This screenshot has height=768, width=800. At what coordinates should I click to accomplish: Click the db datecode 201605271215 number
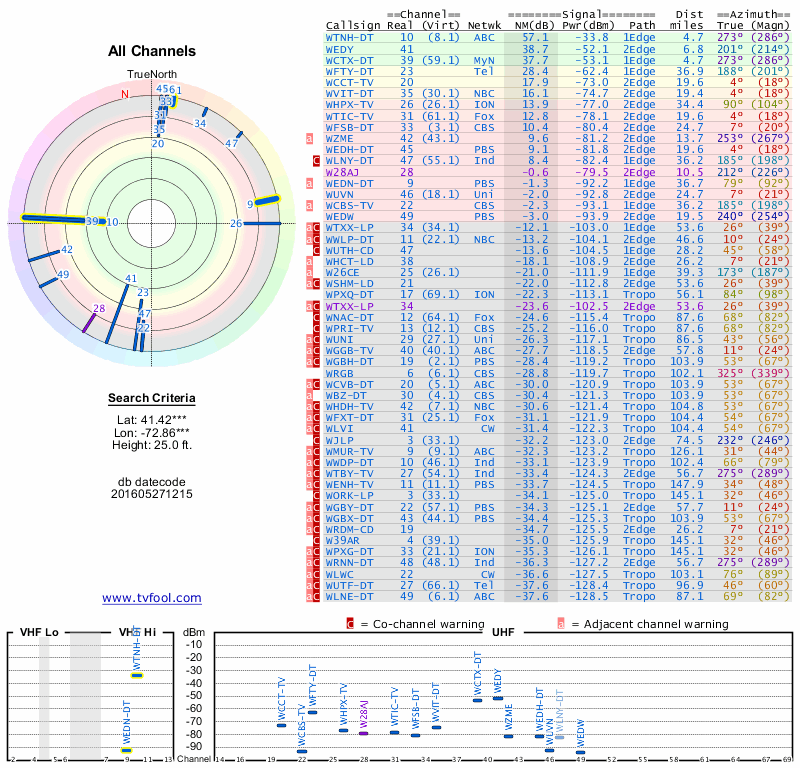pos(152,494)
